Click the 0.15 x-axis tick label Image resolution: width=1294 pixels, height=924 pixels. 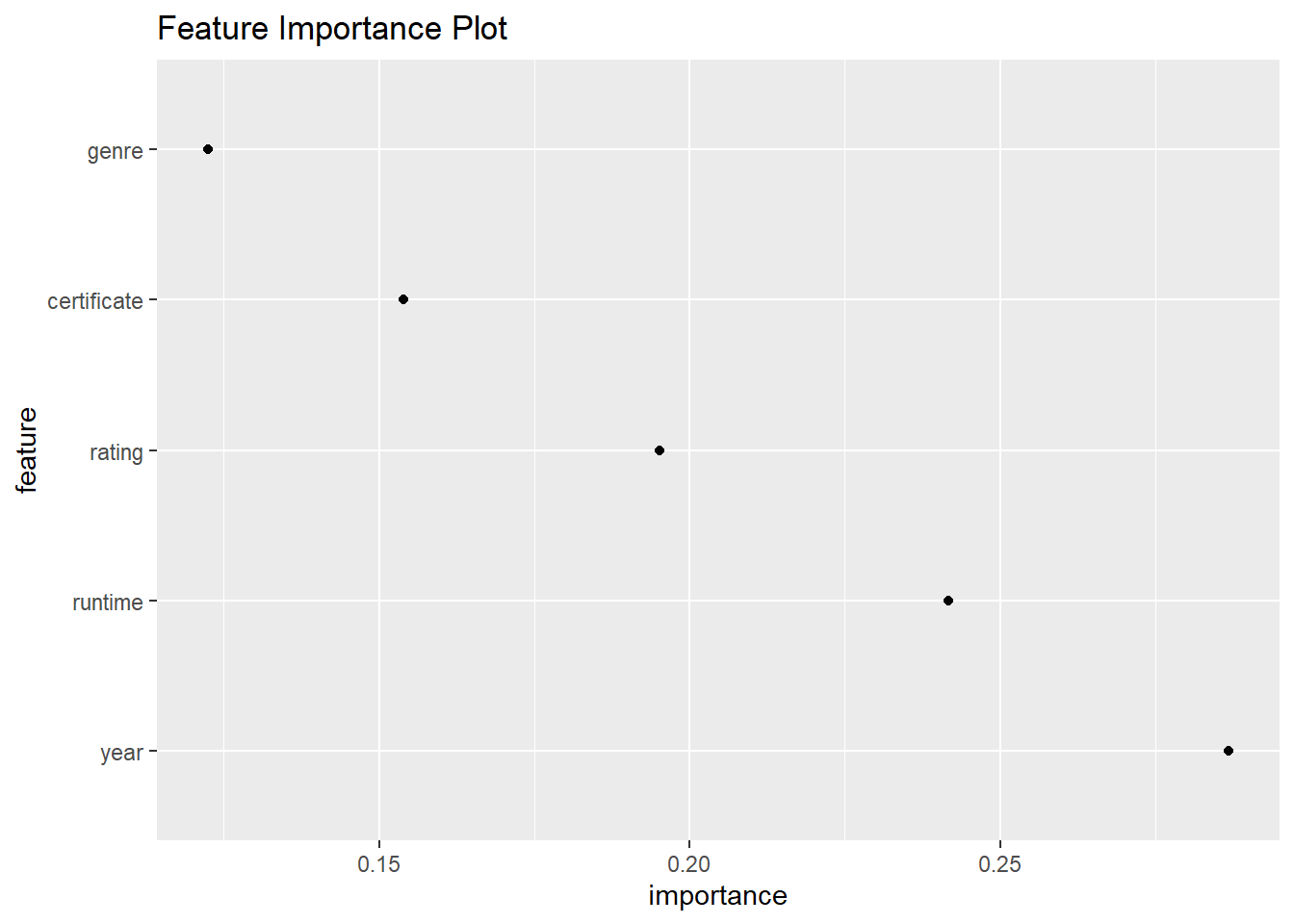point(378,864)
